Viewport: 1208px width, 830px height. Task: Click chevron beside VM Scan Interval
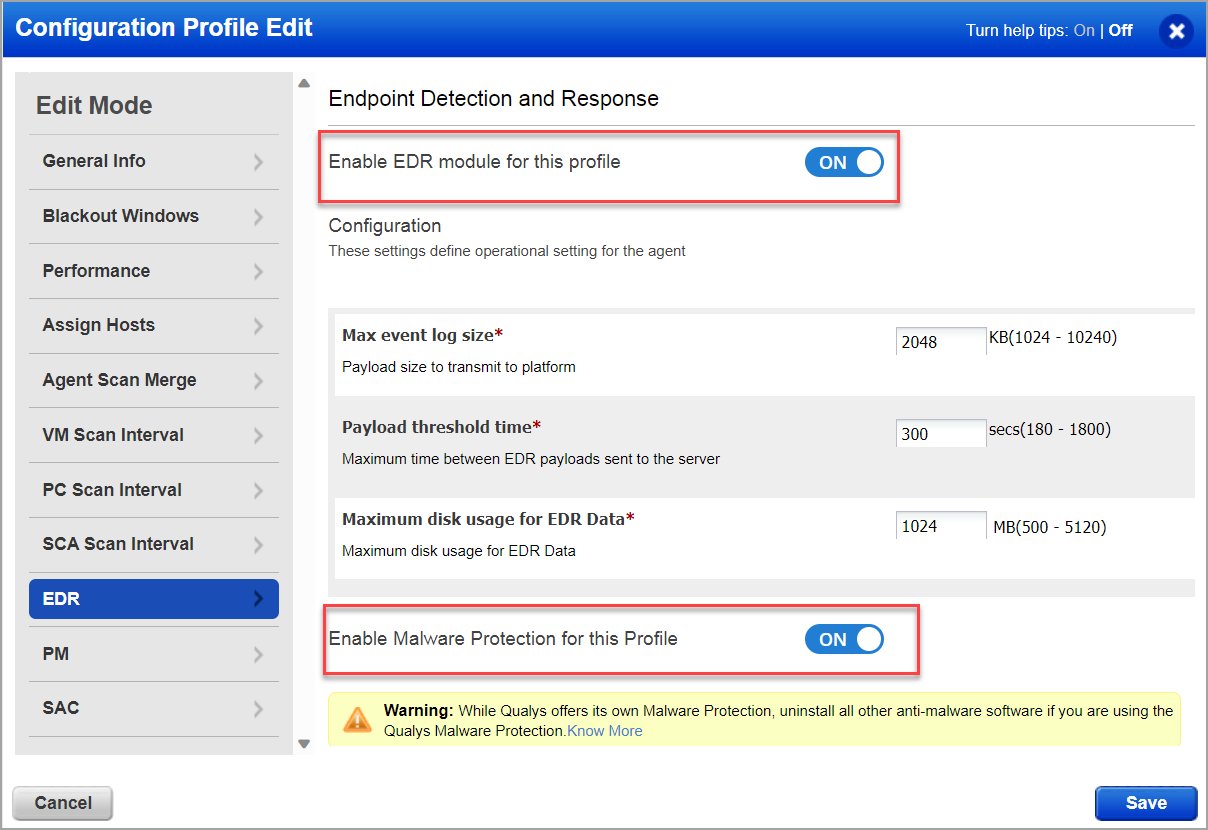(258, 436)
